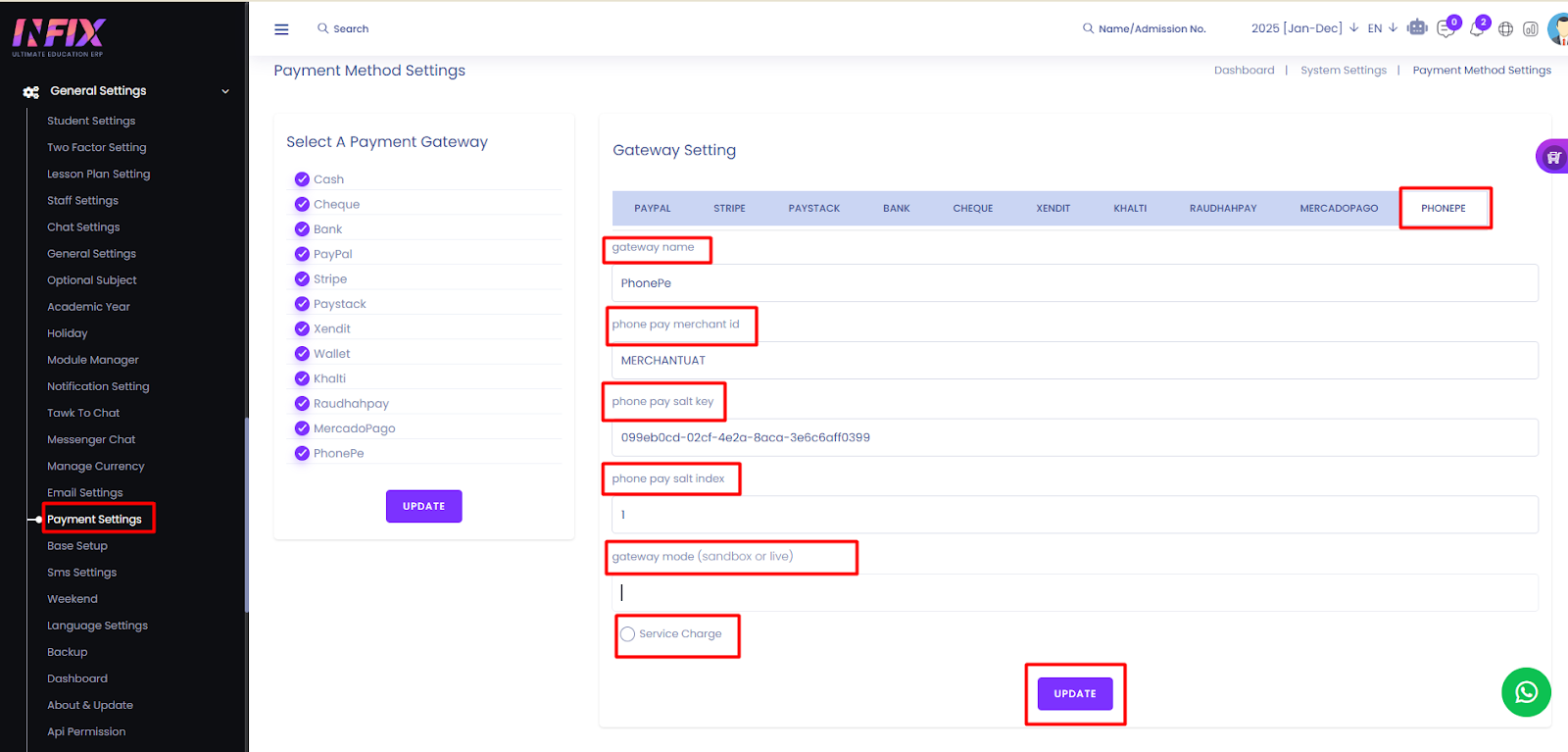The width and height of the screenshot is (1568, 752).
Task: Switch to the MERCADOPAGO gateway tab
Action: (1339, 209)
